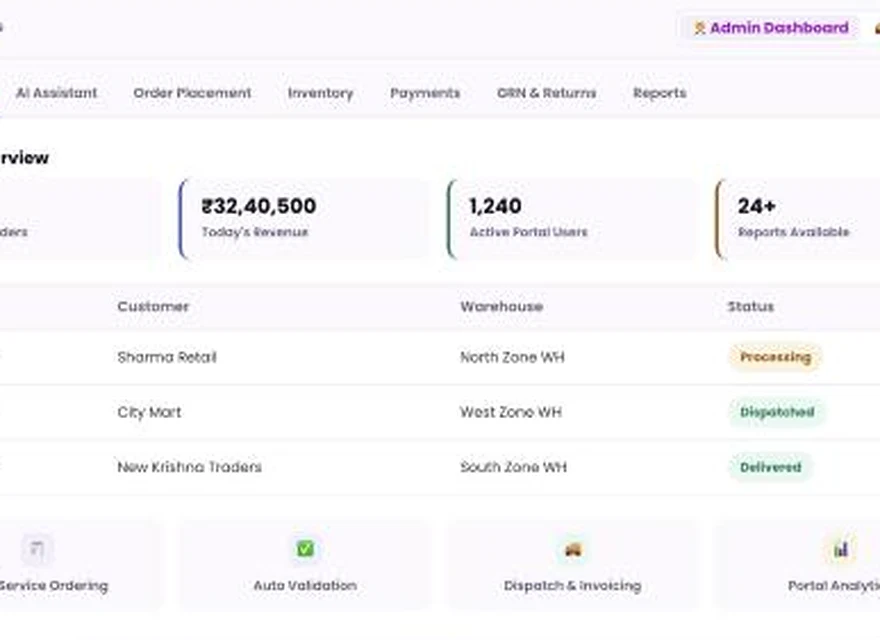Open the Dispatch & Invoicing label
Screen dimensions: 880x640
click(x=572, y=586)
